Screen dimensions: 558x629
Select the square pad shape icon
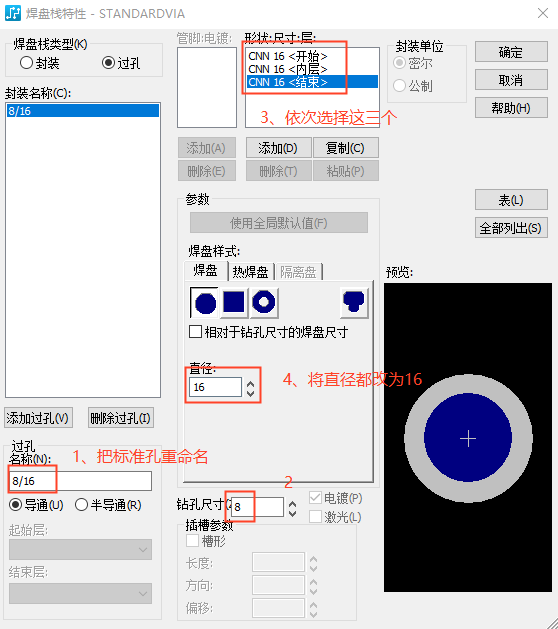pyautogui.click(x=233, y=302)
